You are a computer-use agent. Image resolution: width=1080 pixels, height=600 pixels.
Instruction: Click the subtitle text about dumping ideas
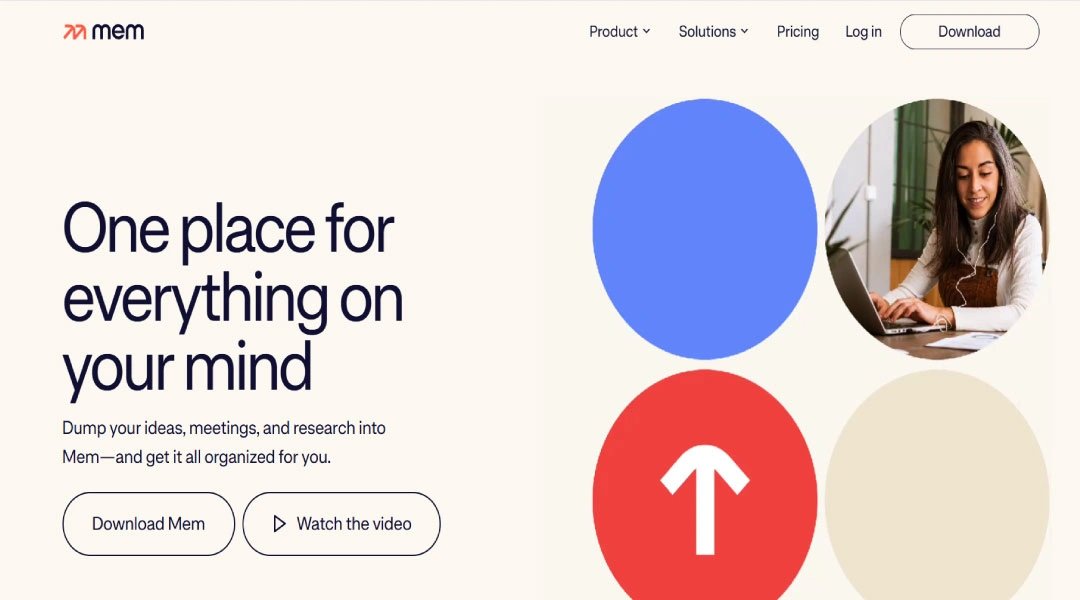pos(224,442)
